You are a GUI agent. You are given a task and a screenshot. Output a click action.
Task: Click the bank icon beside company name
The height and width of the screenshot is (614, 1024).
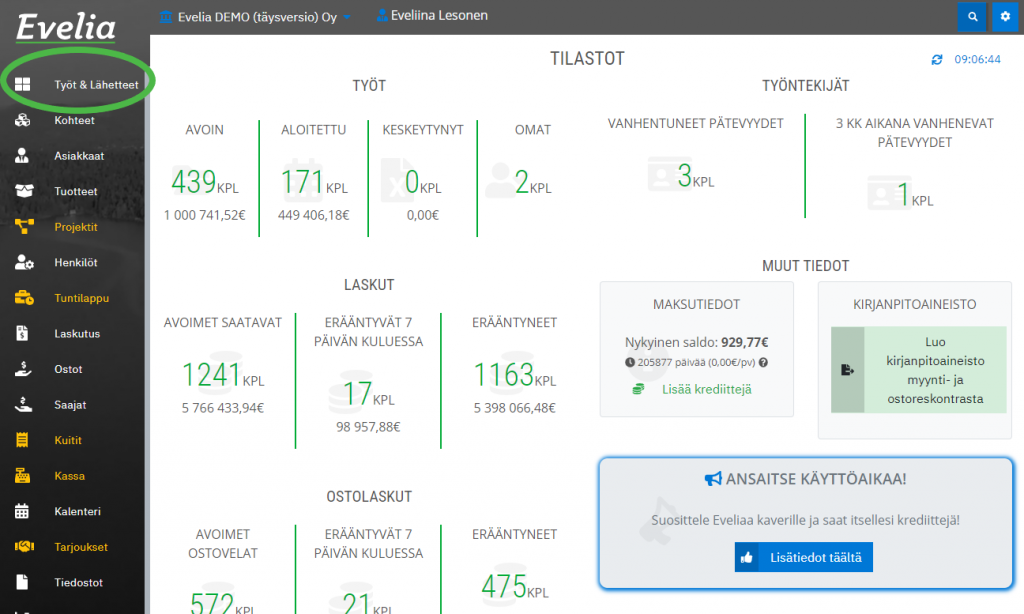point(166,16)
